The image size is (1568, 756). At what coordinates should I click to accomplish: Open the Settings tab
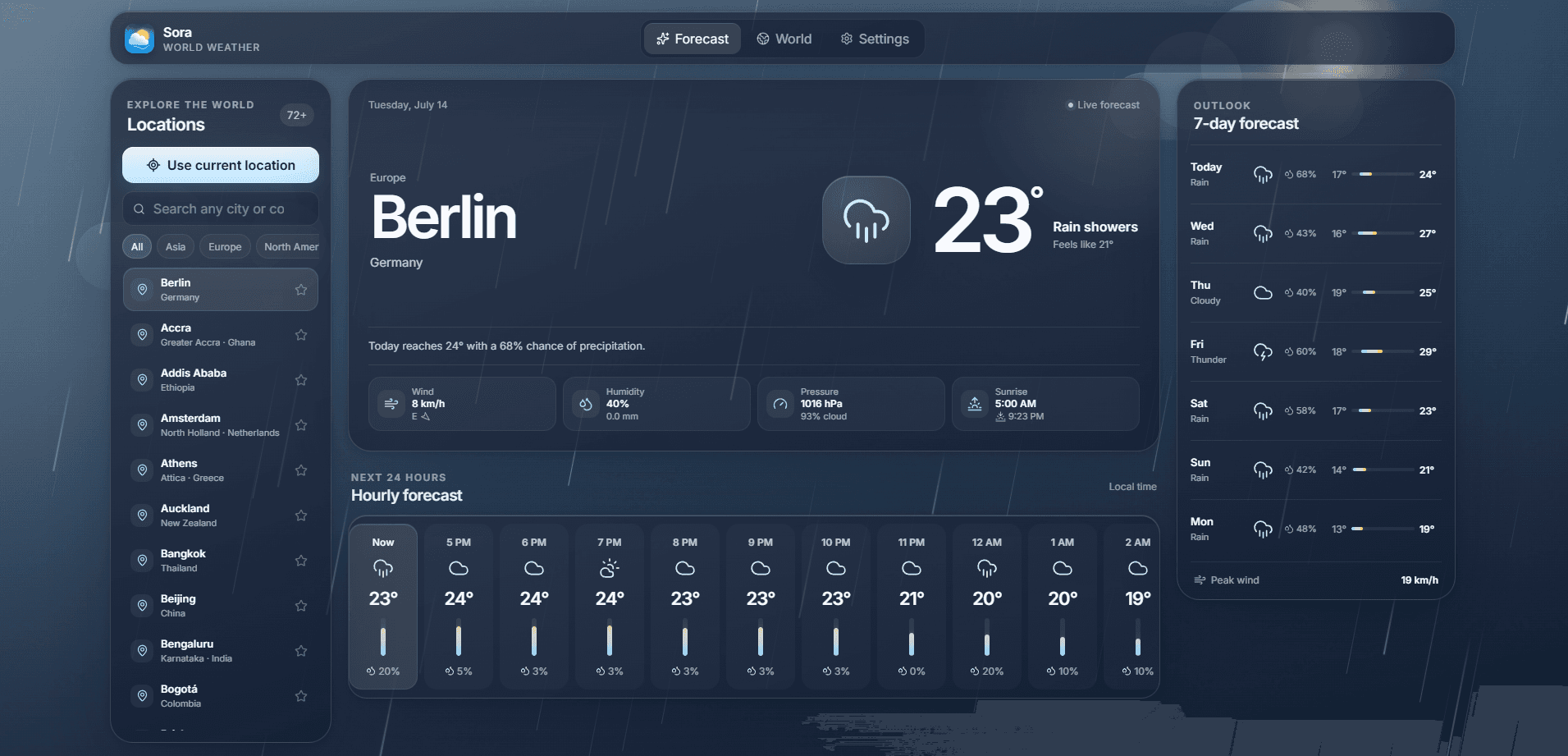tap(875, 39)
